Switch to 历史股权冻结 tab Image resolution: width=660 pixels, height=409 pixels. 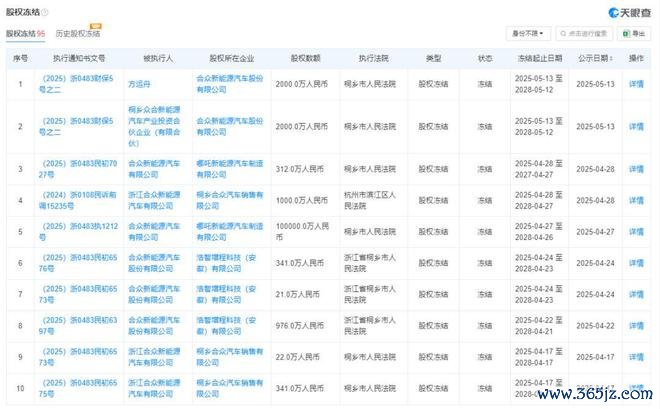point(78,33)
